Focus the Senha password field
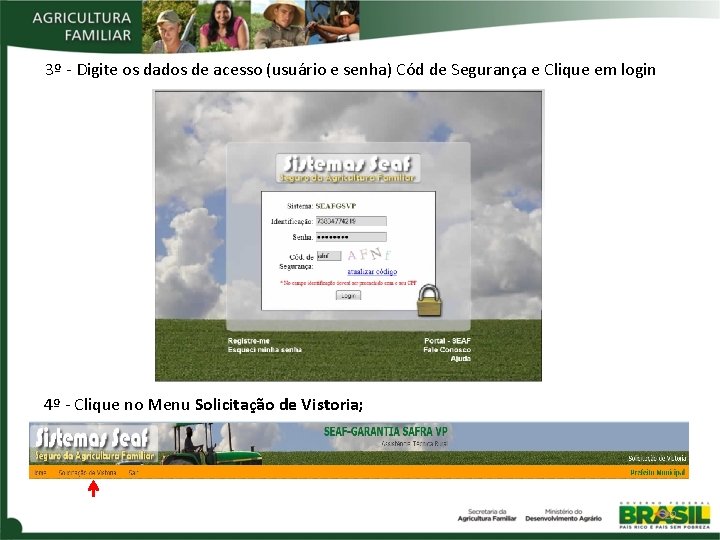Viewport: 720px width, 540px height. coord(351,237)
